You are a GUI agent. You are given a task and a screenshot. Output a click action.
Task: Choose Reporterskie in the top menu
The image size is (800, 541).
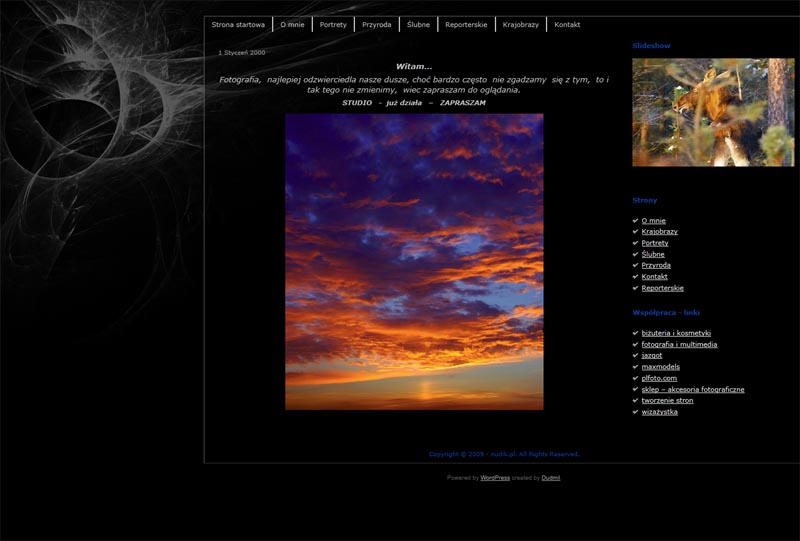point(466,24)
